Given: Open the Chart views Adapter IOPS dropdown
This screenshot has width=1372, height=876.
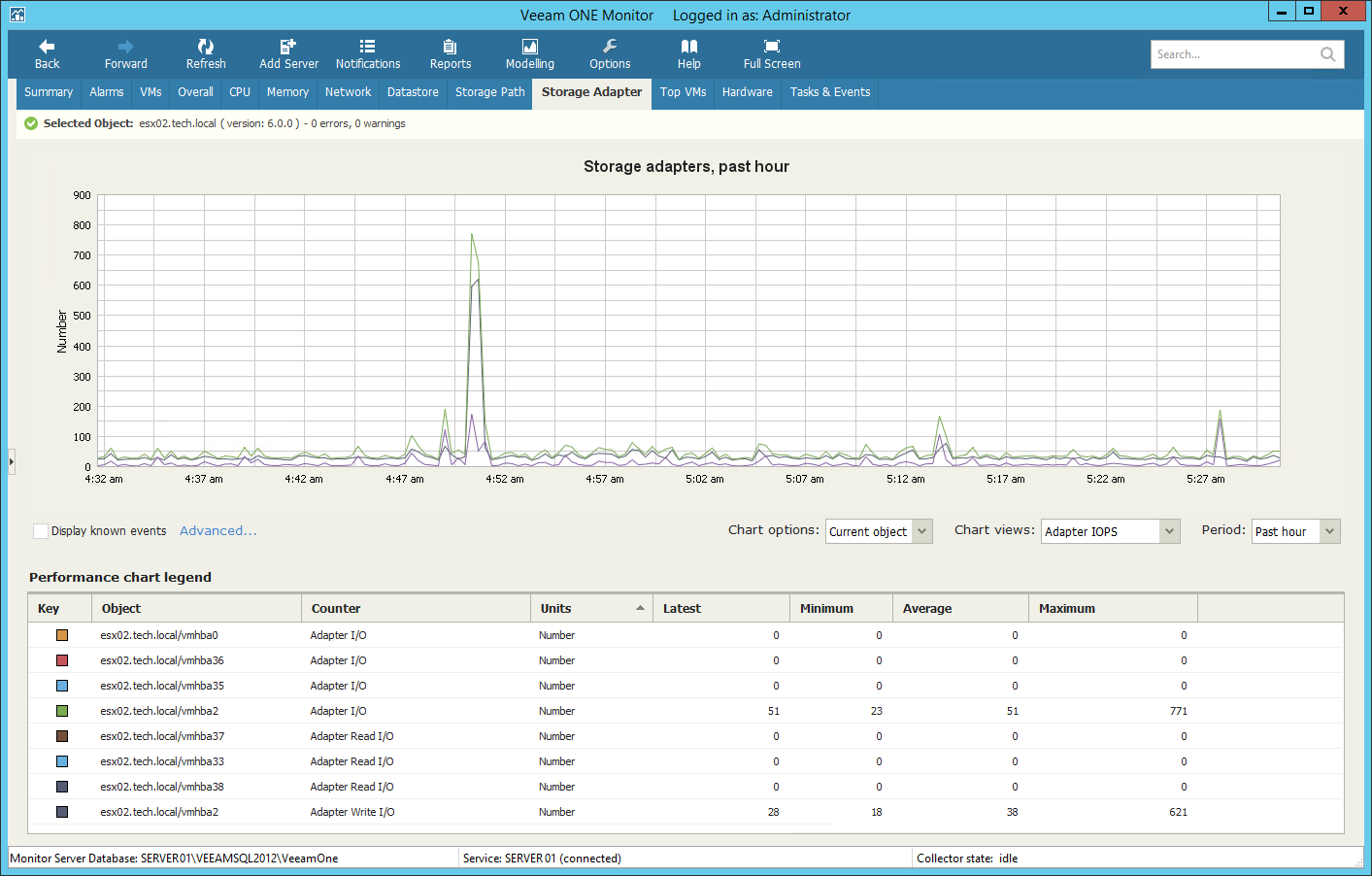Looking at the screenshot, I should pyautogui.click(x=1111, y=531).
